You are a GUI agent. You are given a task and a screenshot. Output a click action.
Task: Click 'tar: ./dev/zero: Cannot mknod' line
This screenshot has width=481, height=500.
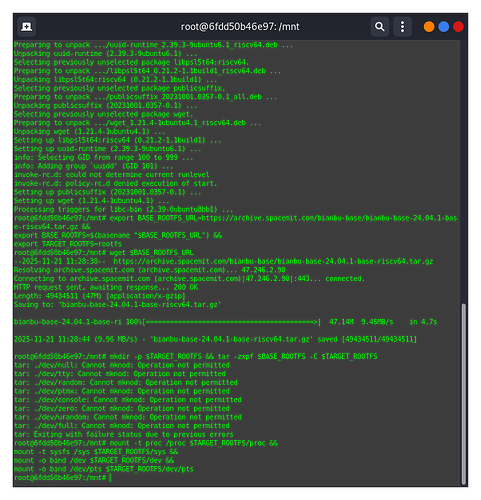122,409
